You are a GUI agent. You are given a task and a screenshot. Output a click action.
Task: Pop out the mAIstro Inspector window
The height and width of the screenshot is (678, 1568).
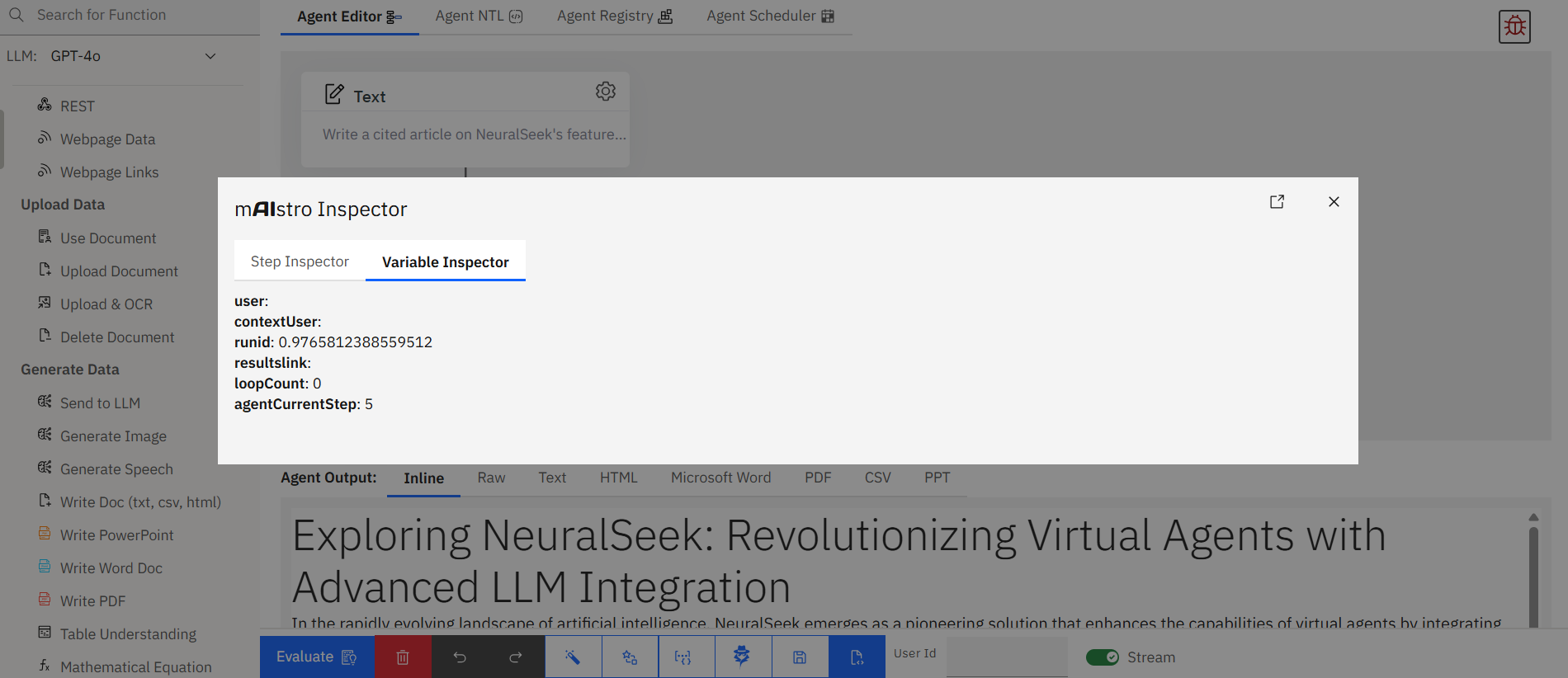click(1277, 201)
